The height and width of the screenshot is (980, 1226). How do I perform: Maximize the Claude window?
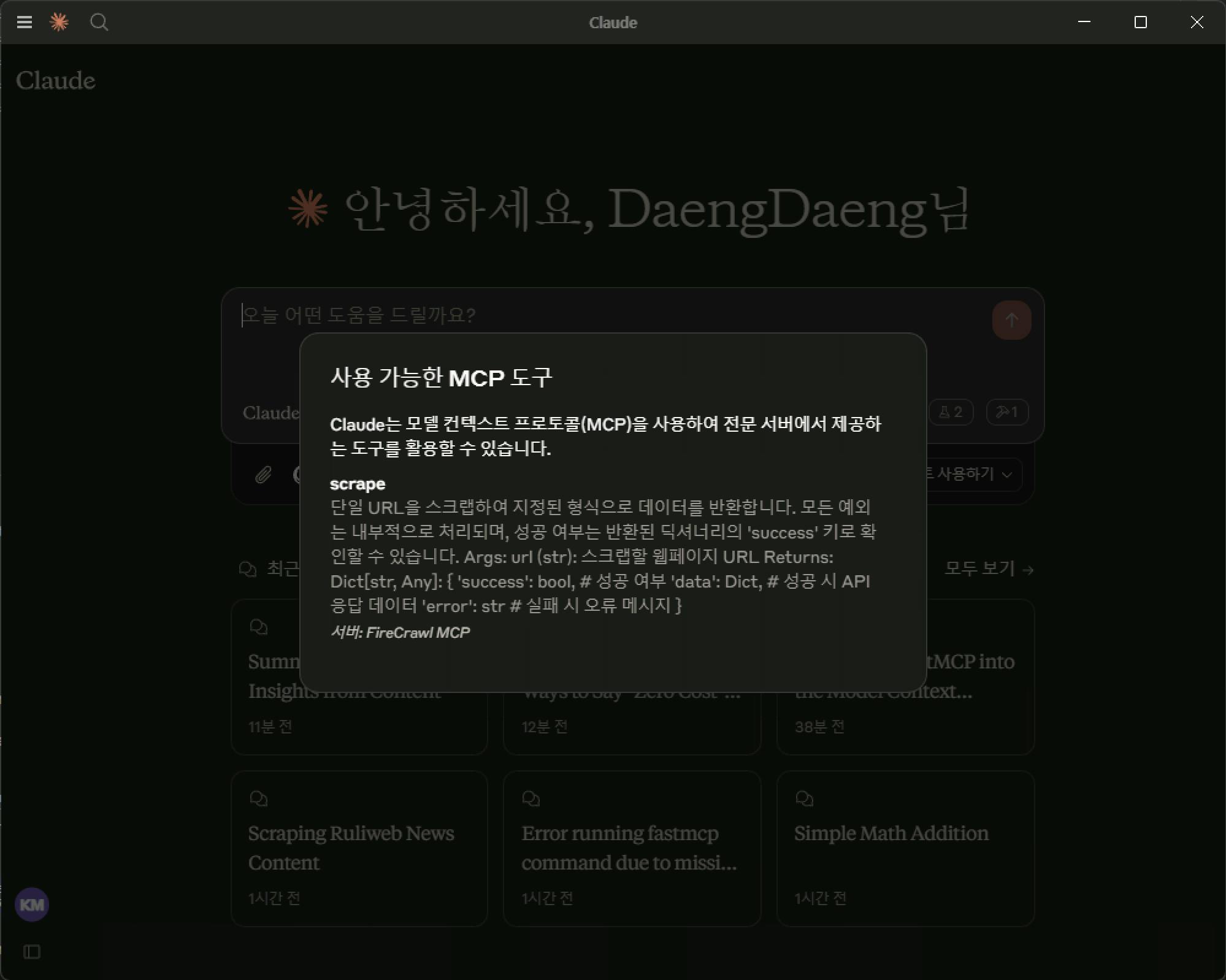1140,23
